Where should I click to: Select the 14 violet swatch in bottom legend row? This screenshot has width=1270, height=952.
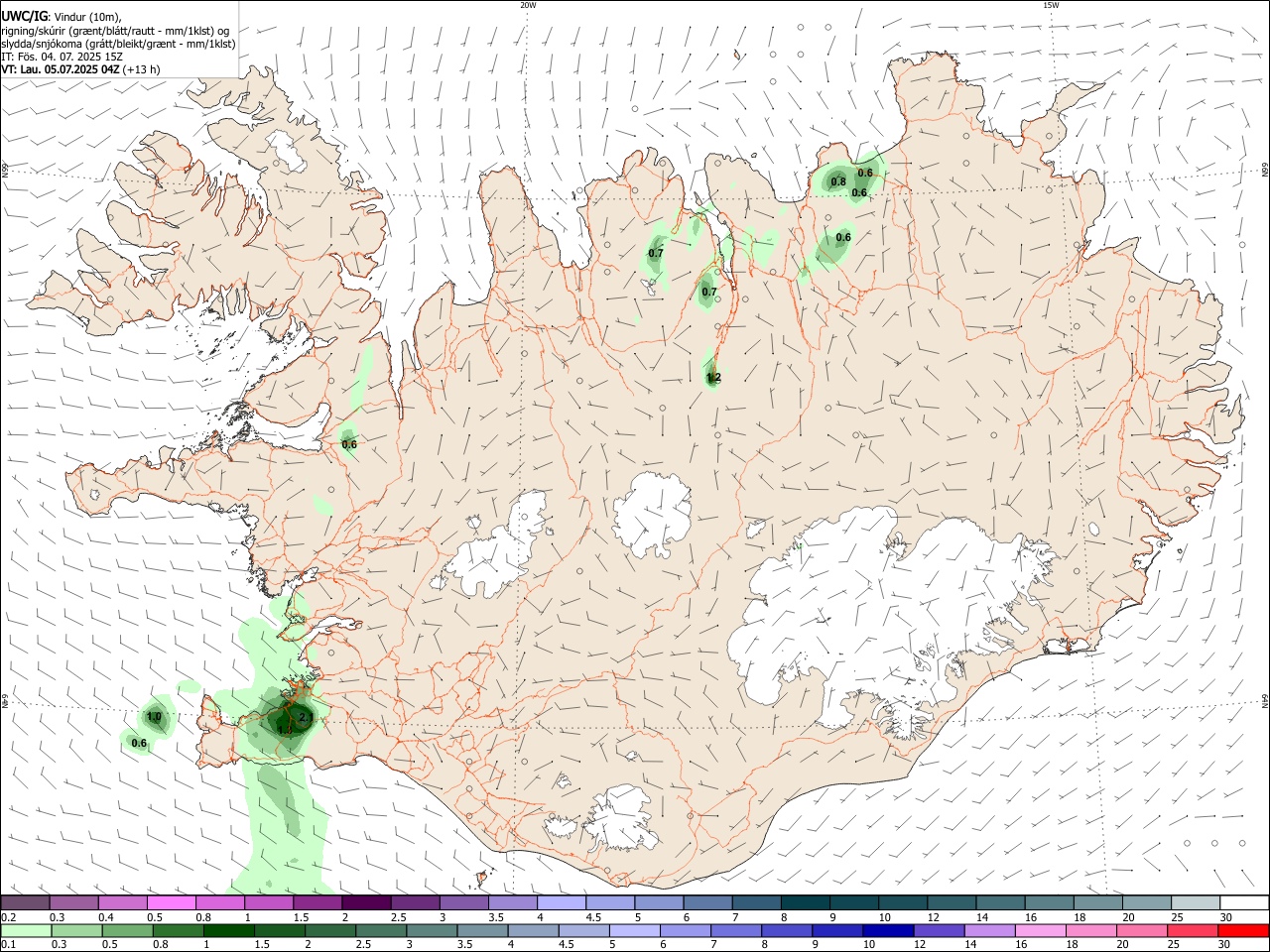click(991, 931)
